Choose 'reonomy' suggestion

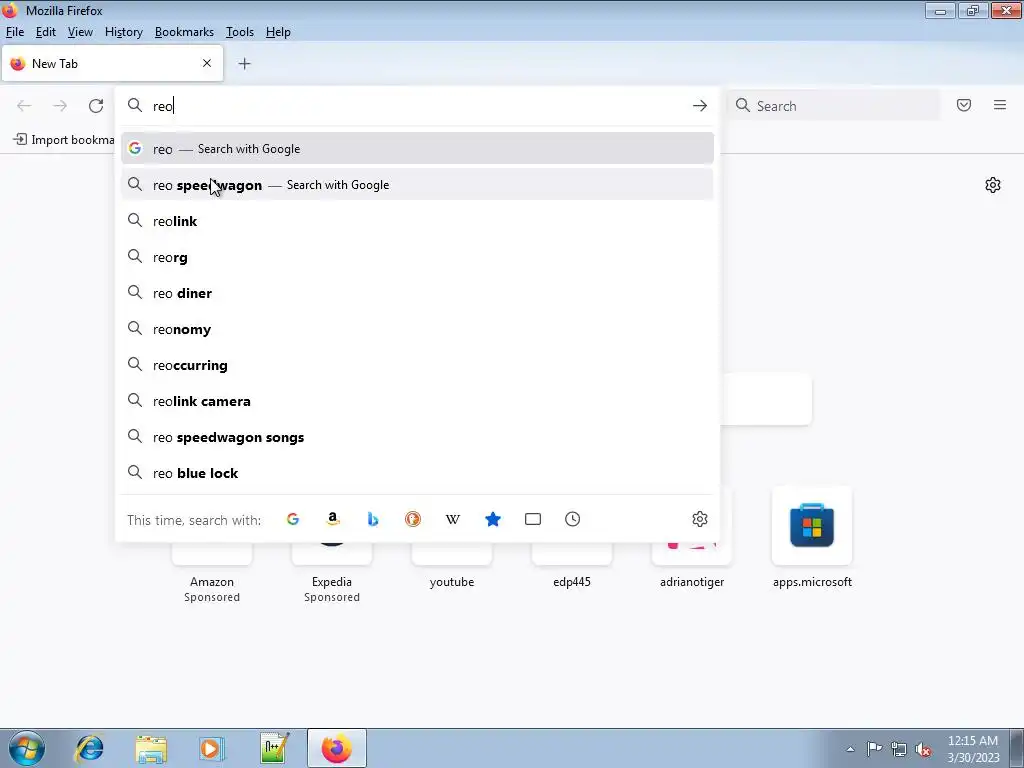pyautogui.click(x=417, y=329)
